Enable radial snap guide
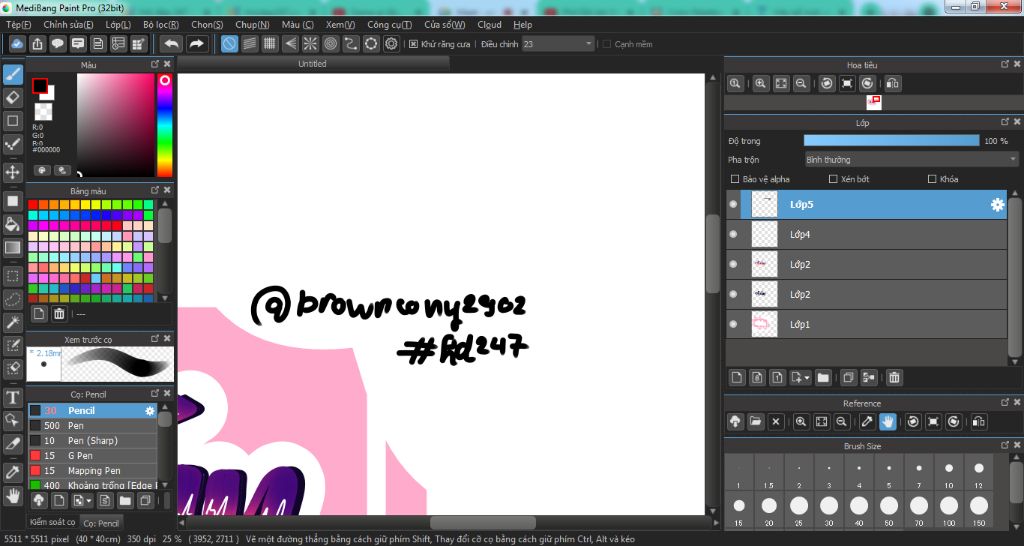This screenshot has height=546, width=1024. [310, 44]
